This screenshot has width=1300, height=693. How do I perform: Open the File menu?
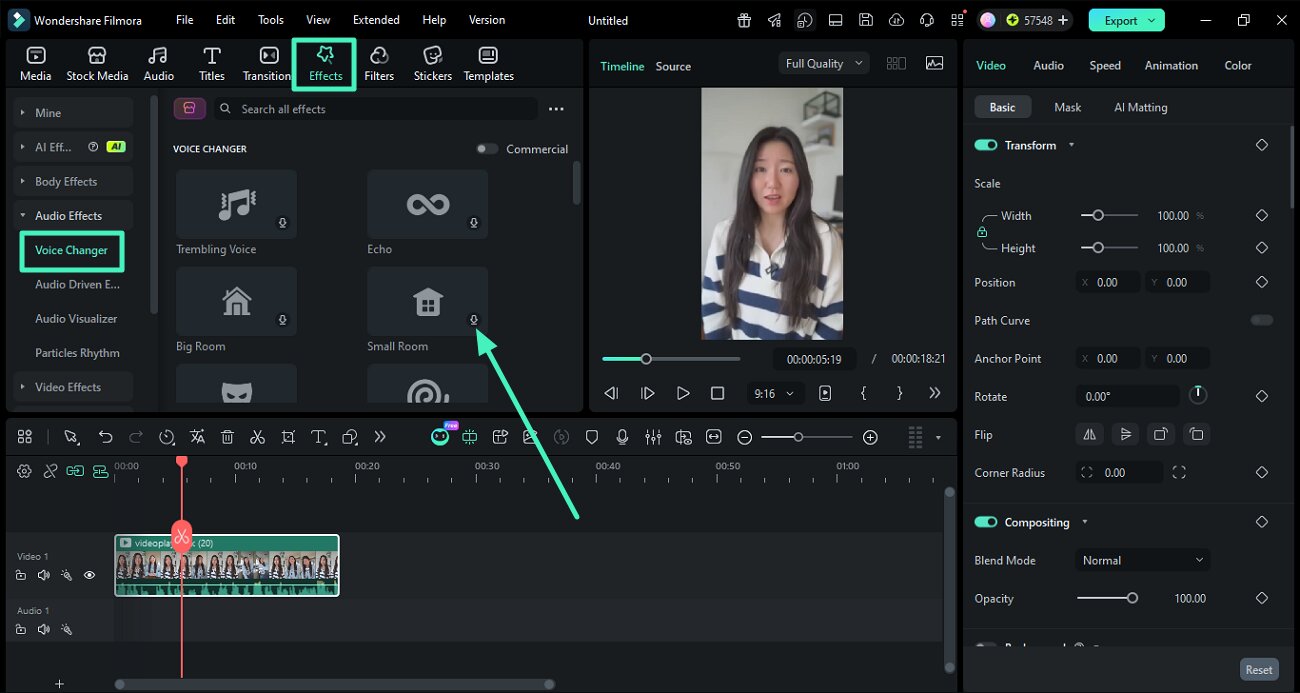[x=185, y=20]
